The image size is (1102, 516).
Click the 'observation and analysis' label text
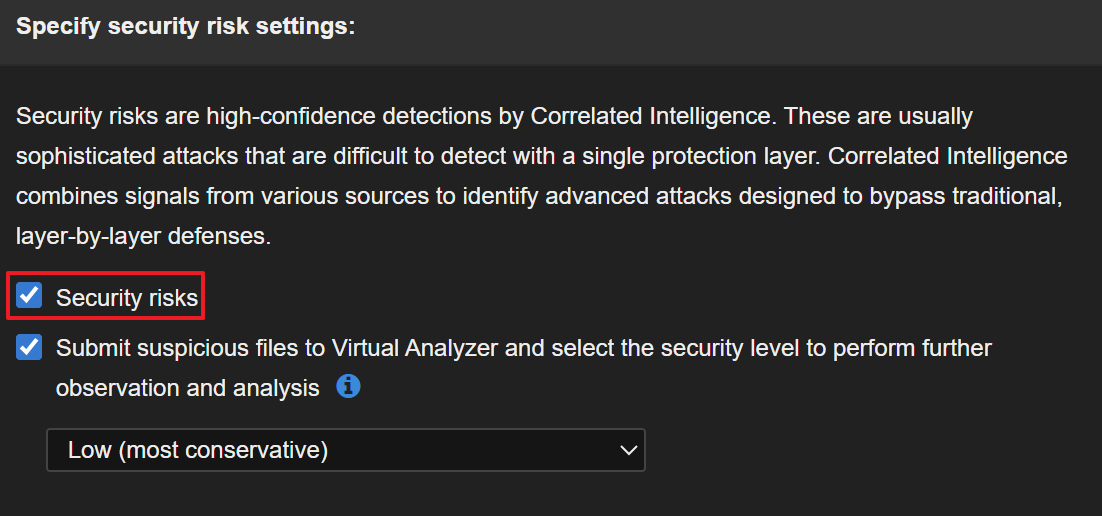188,388
